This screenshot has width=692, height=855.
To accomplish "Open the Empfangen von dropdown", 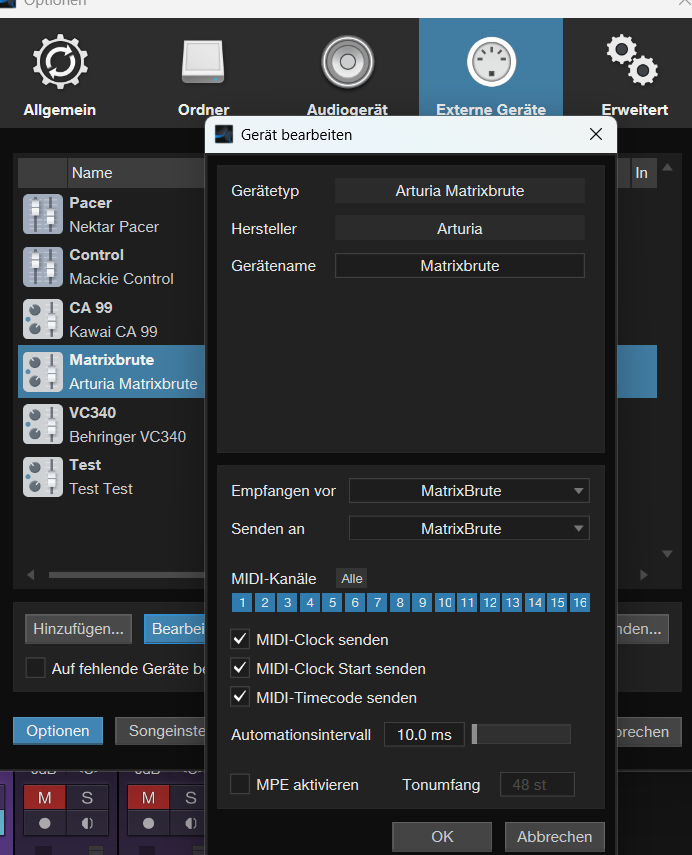I will click(x=469, y=491).
